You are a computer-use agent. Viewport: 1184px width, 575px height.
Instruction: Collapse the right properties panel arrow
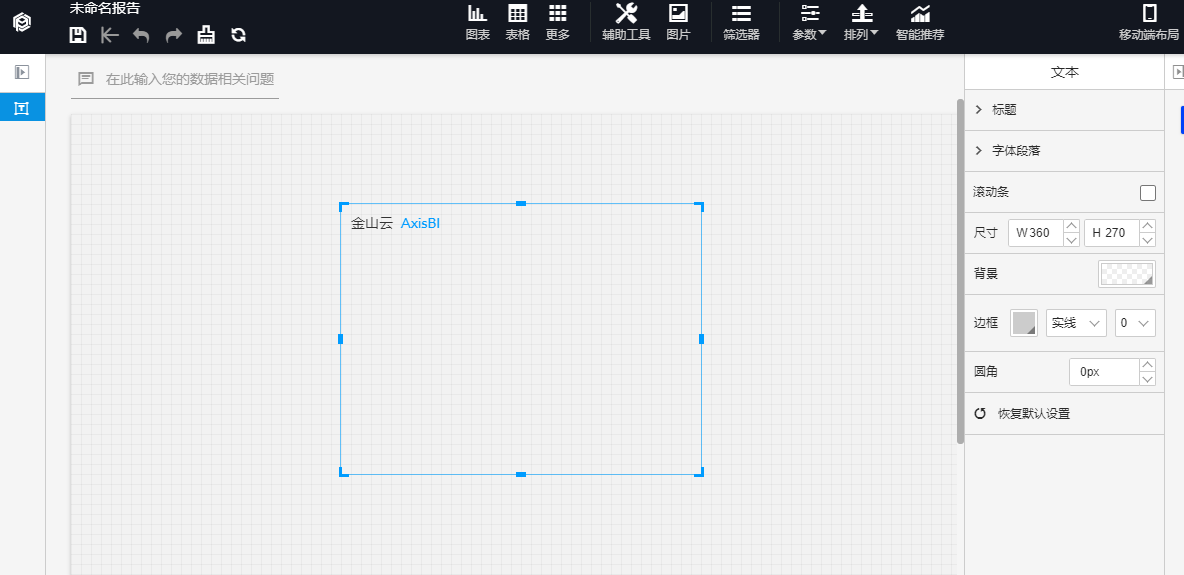pyautogui.click(x=1177, y=72)
